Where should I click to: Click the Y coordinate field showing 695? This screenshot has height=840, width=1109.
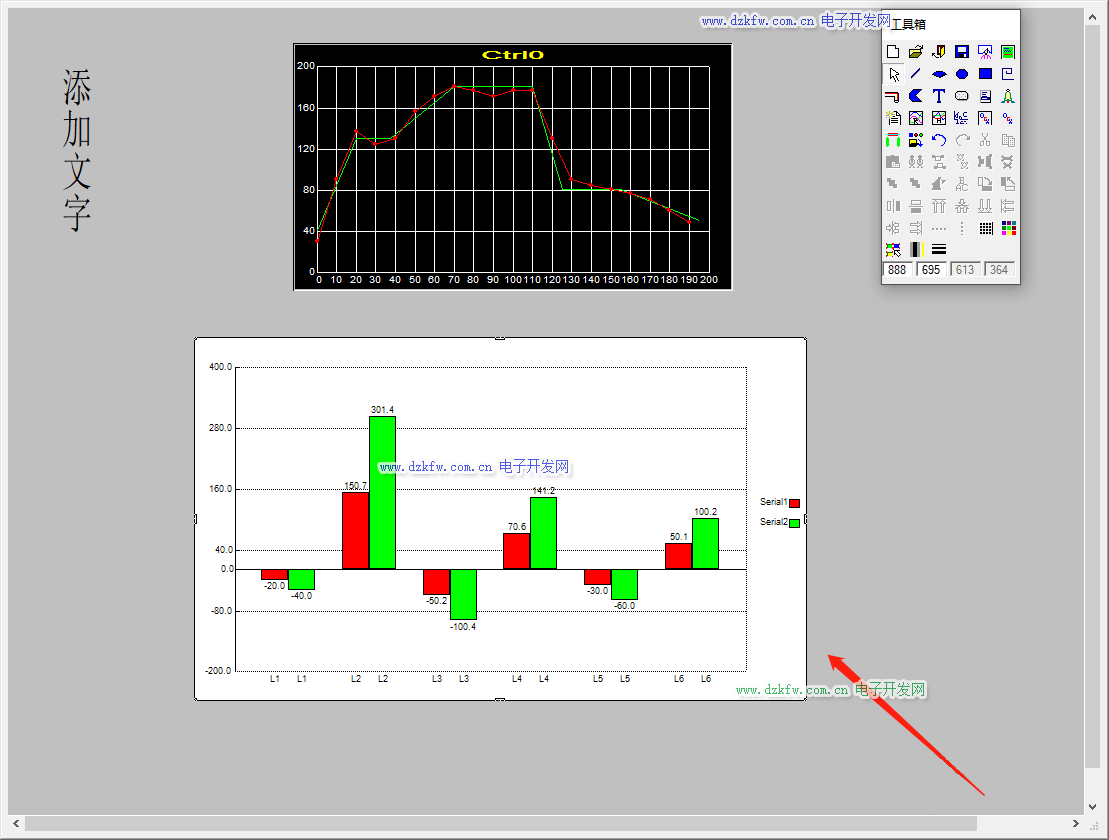pyautogui.click(x=932, y=270)
